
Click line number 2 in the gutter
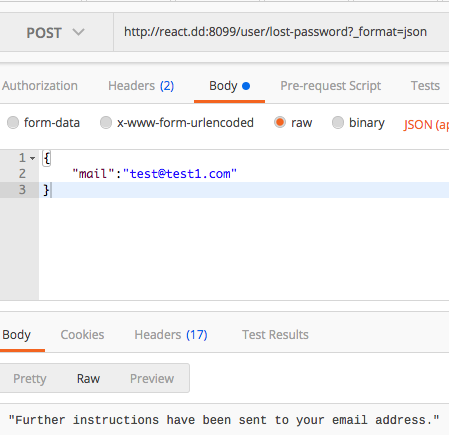[22, 174]
